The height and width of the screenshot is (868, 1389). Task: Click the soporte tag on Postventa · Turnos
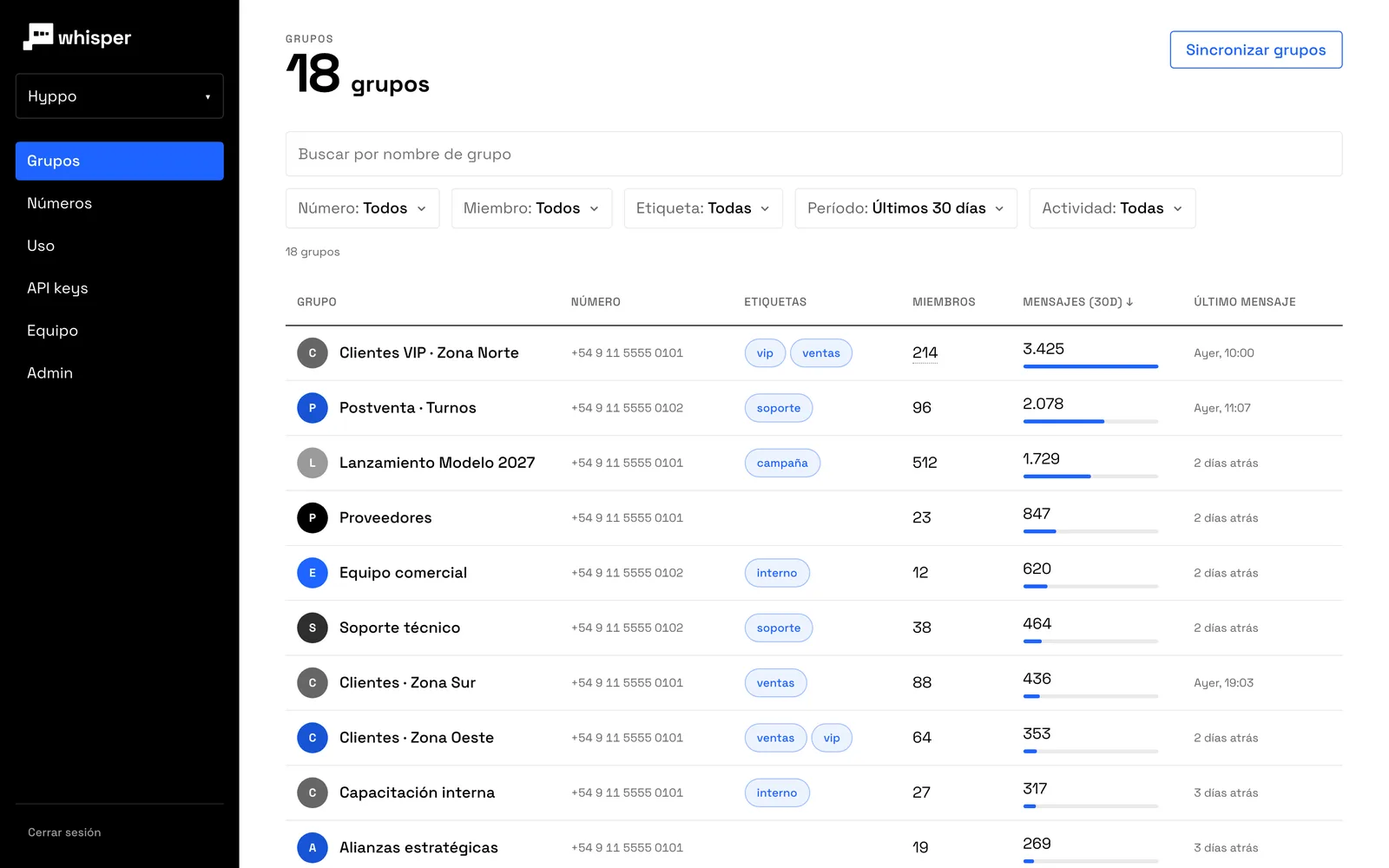coord(779,408)
